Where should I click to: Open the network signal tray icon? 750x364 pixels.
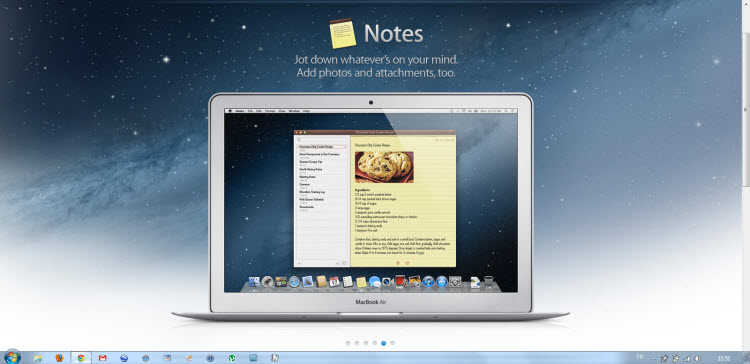point(687,358)
